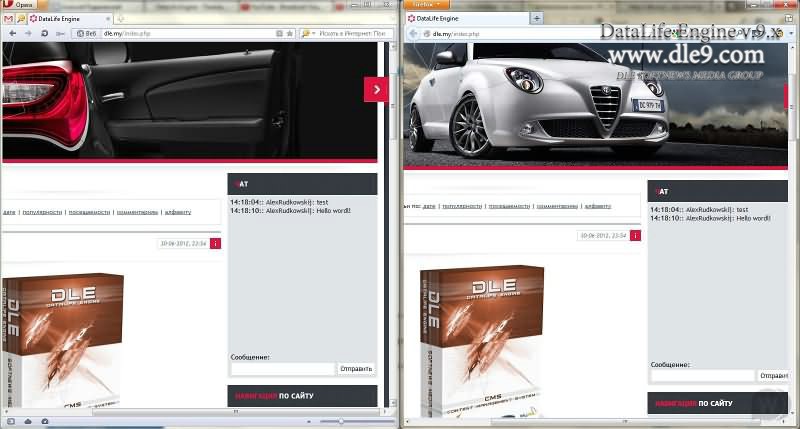Focus the Opera address bar showing dle.my

[188, 34]
